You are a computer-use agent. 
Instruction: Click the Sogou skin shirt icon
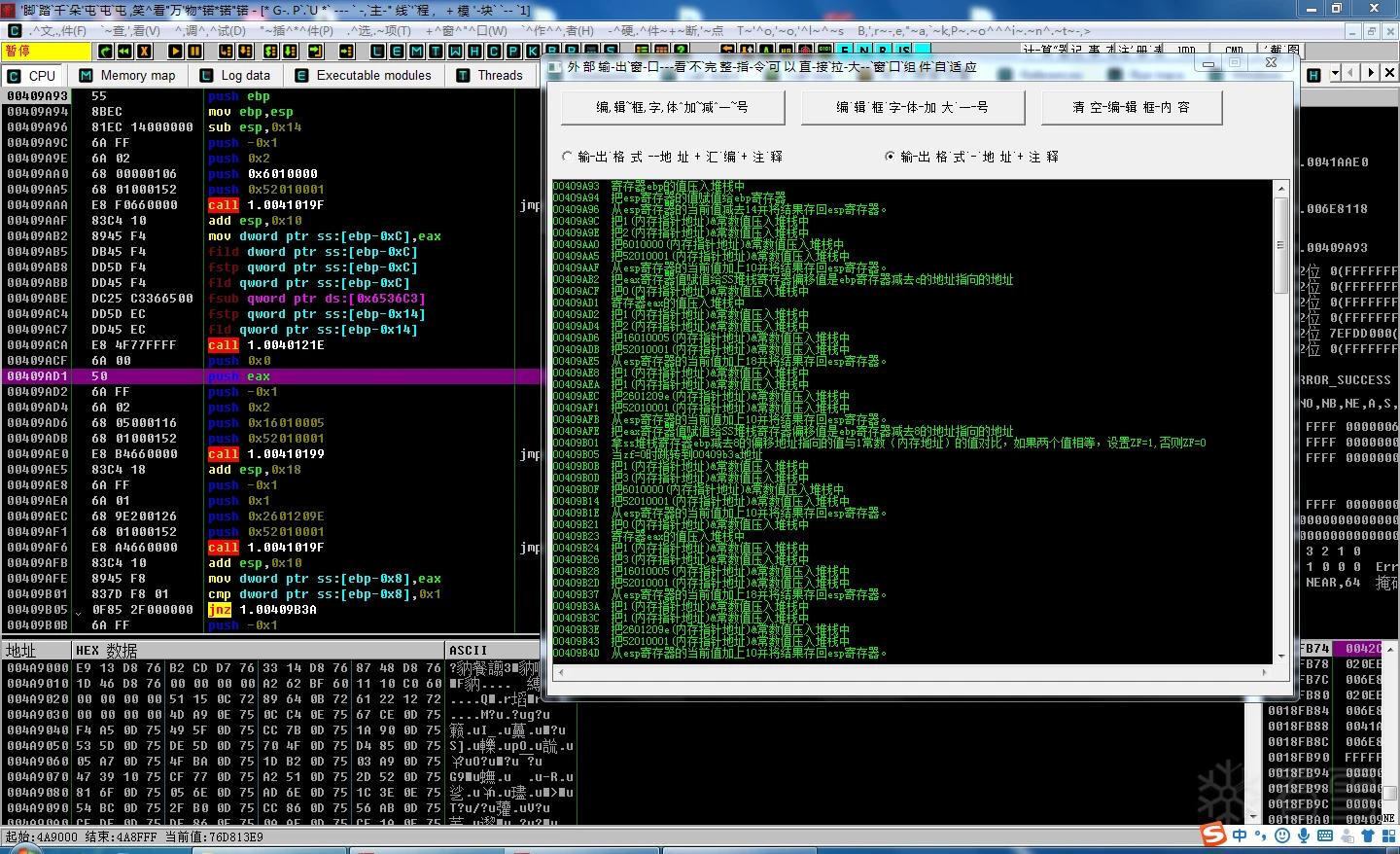tap(1368, 835)
